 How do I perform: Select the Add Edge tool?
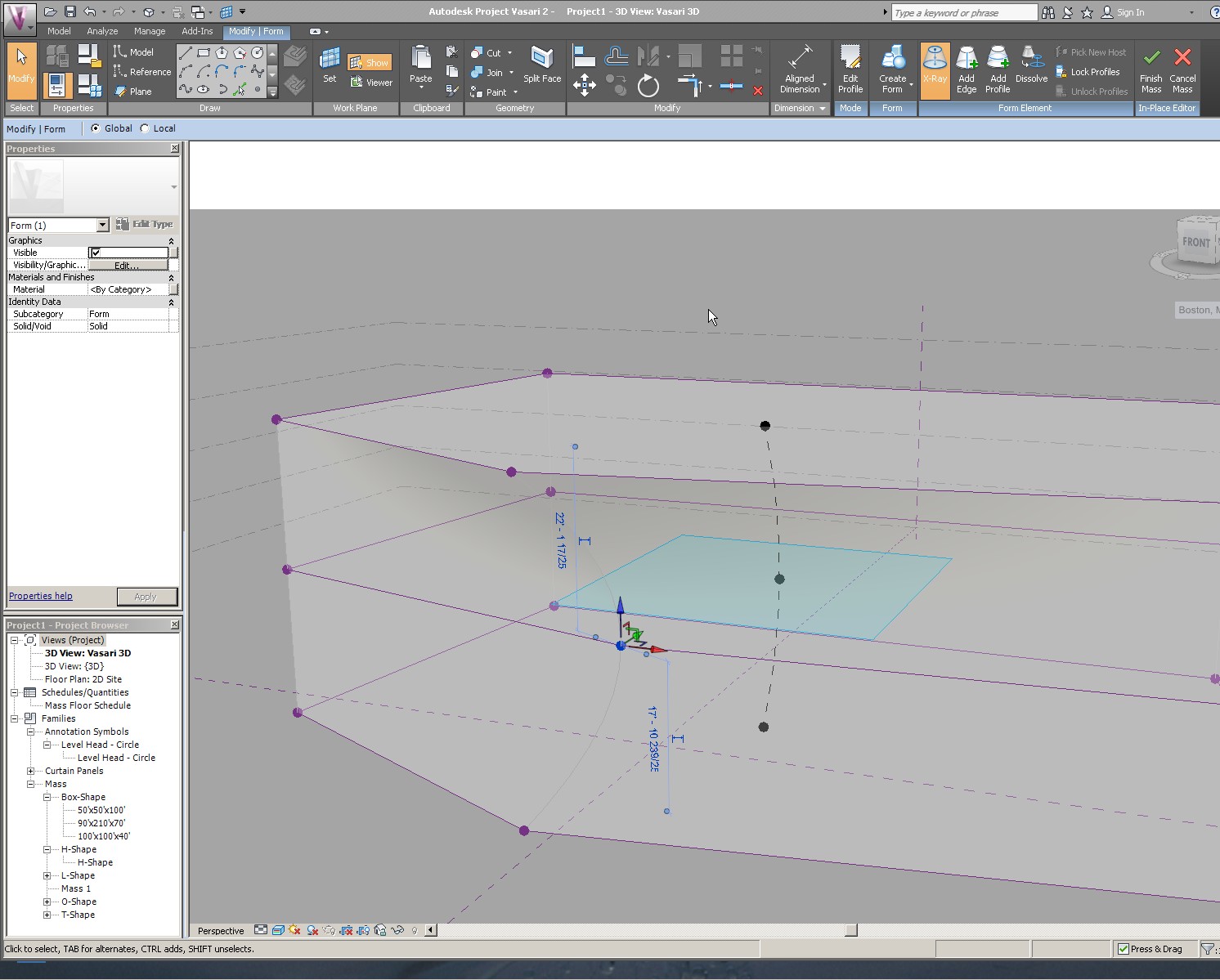[x=967, y=69]
